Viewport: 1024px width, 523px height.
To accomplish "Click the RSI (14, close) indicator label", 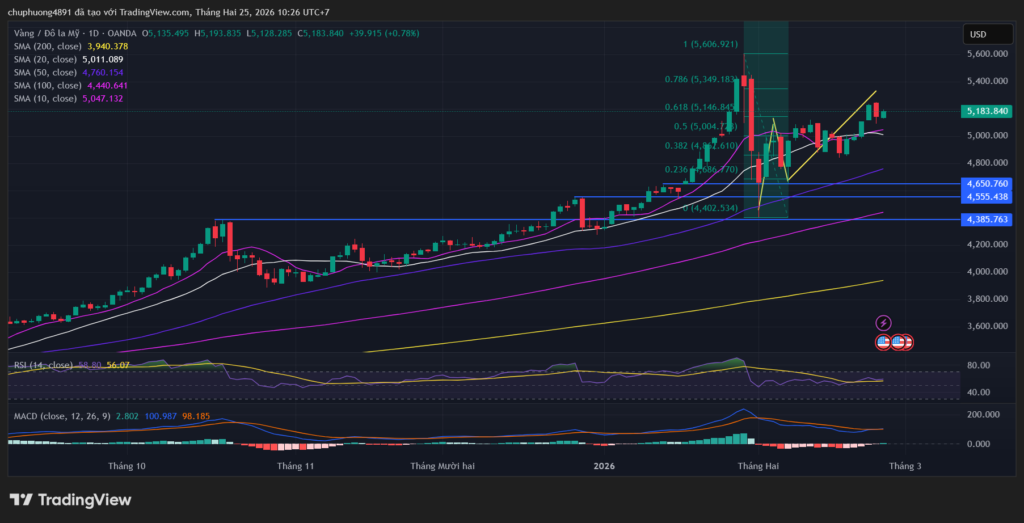I will [x=42, y=366].
